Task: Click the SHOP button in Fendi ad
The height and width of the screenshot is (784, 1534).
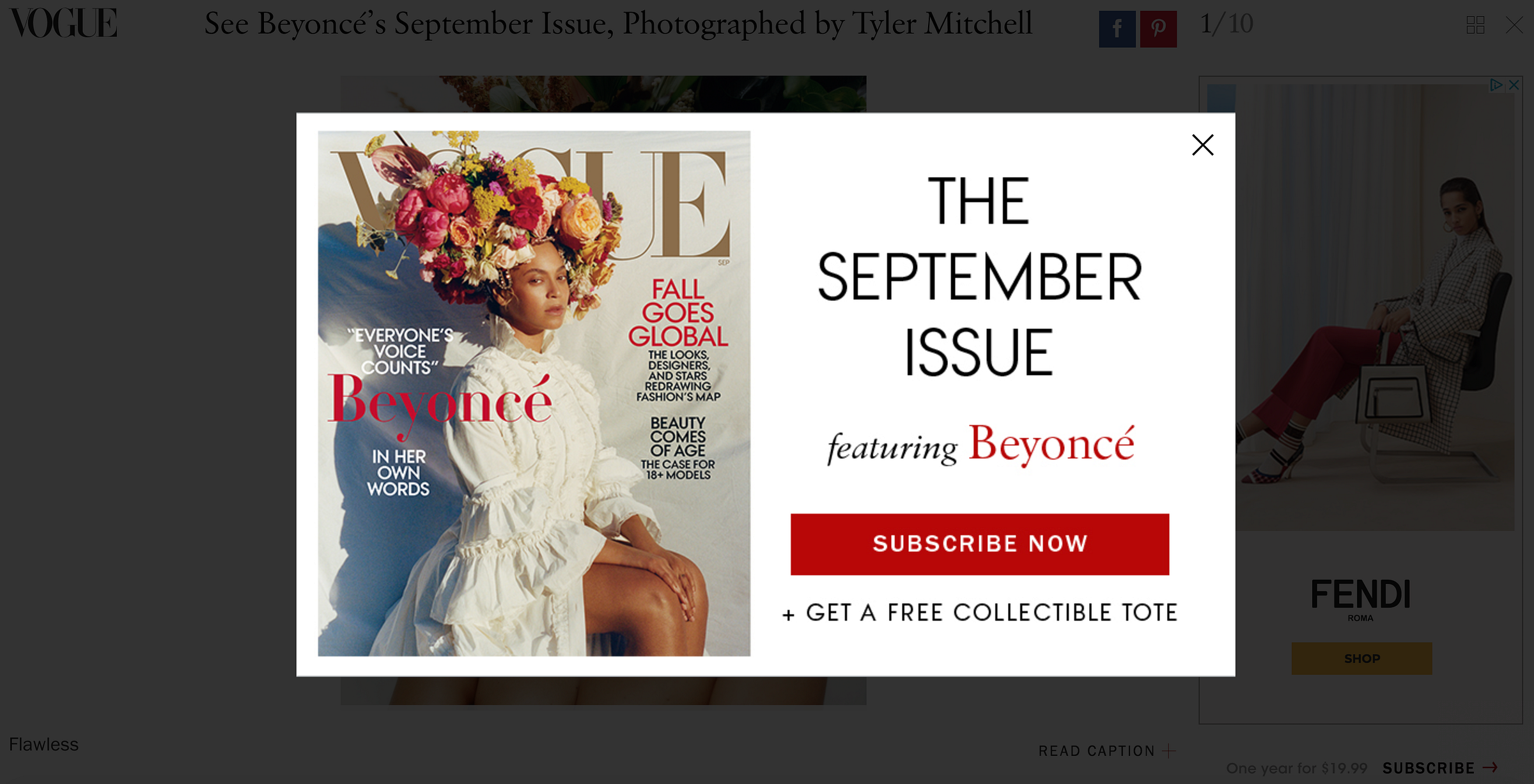Action: pyautogui.click(x=1361, y=658)
